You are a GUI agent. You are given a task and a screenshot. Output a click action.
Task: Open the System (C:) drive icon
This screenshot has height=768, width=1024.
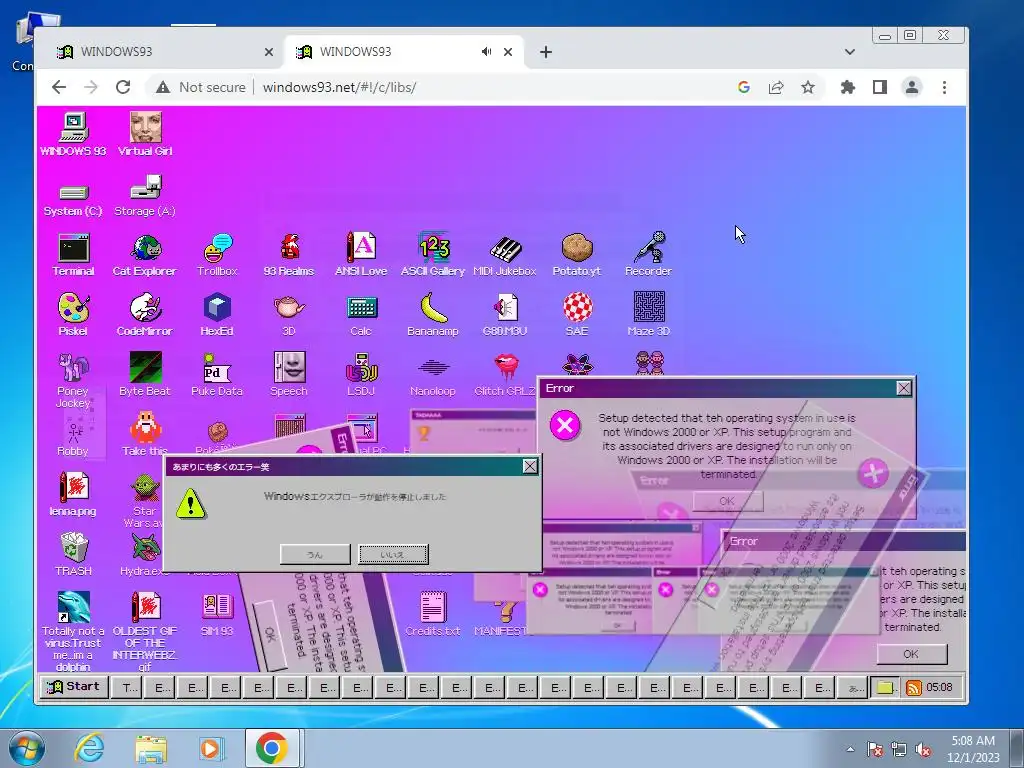73,193
